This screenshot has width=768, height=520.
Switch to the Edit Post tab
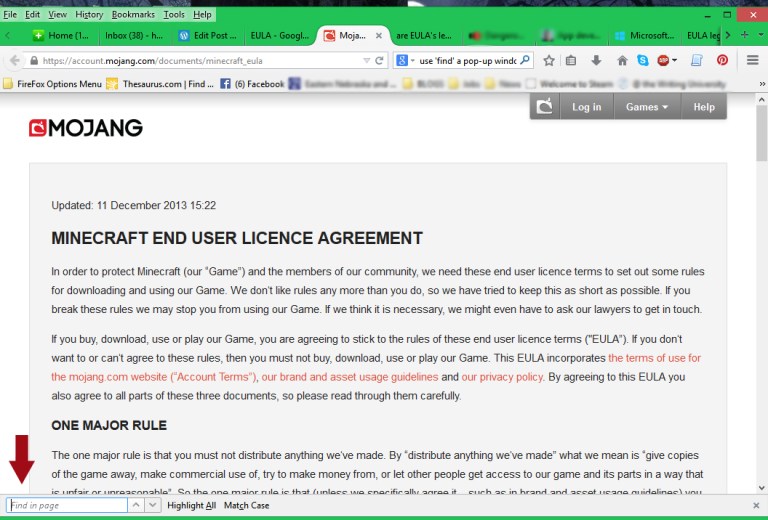(208, 35)
